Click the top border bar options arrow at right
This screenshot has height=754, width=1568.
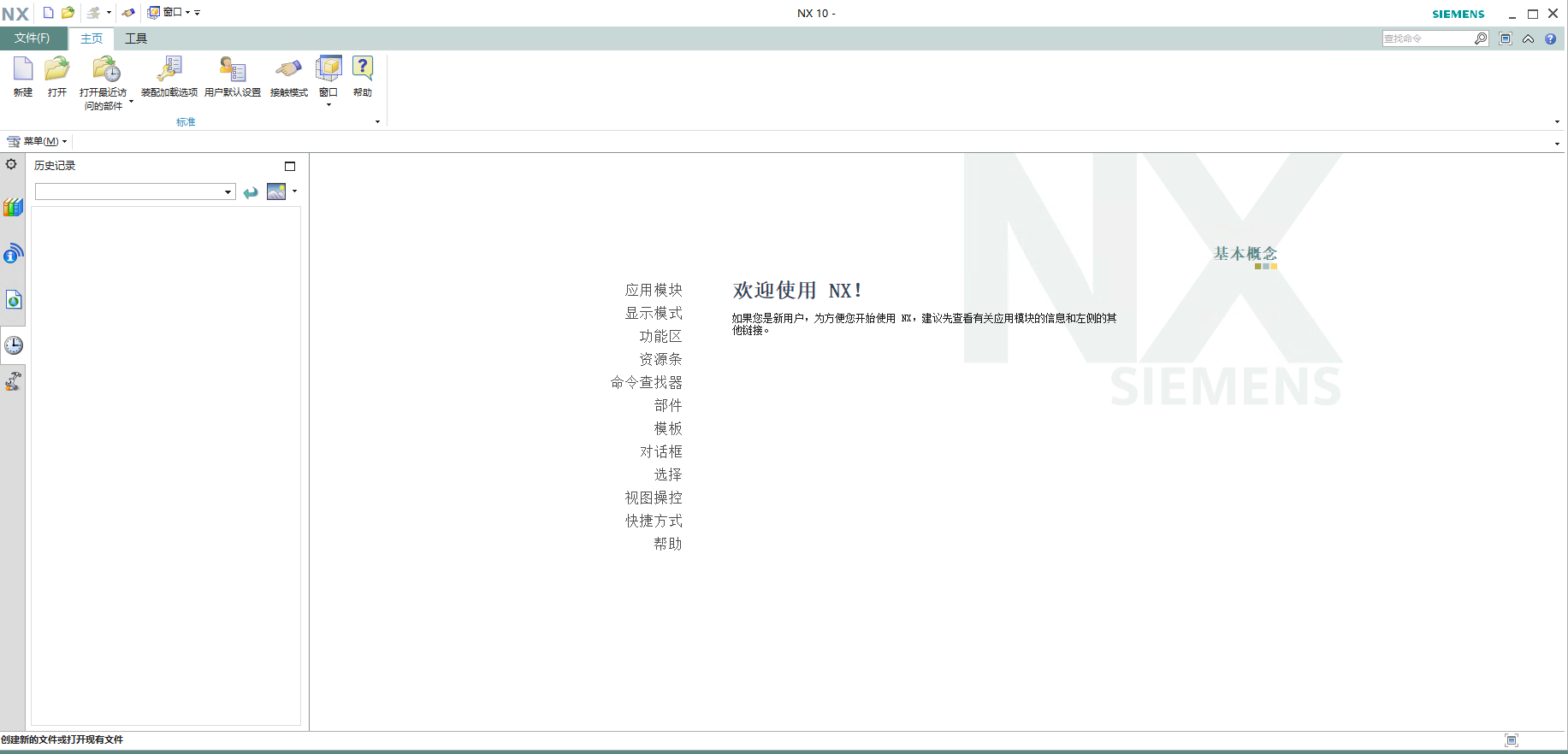pos(1557,144)
